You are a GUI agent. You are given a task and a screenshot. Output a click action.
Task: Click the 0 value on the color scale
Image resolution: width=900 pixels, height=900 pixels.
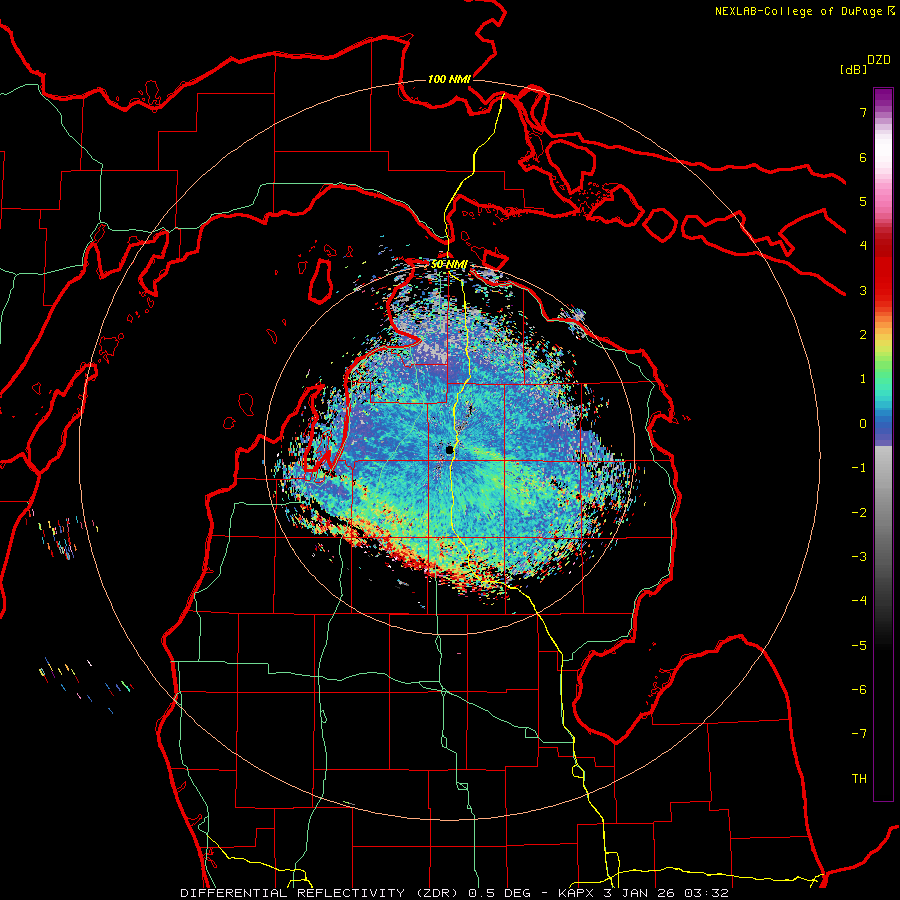pyautogui.click(x=863, y=424)
